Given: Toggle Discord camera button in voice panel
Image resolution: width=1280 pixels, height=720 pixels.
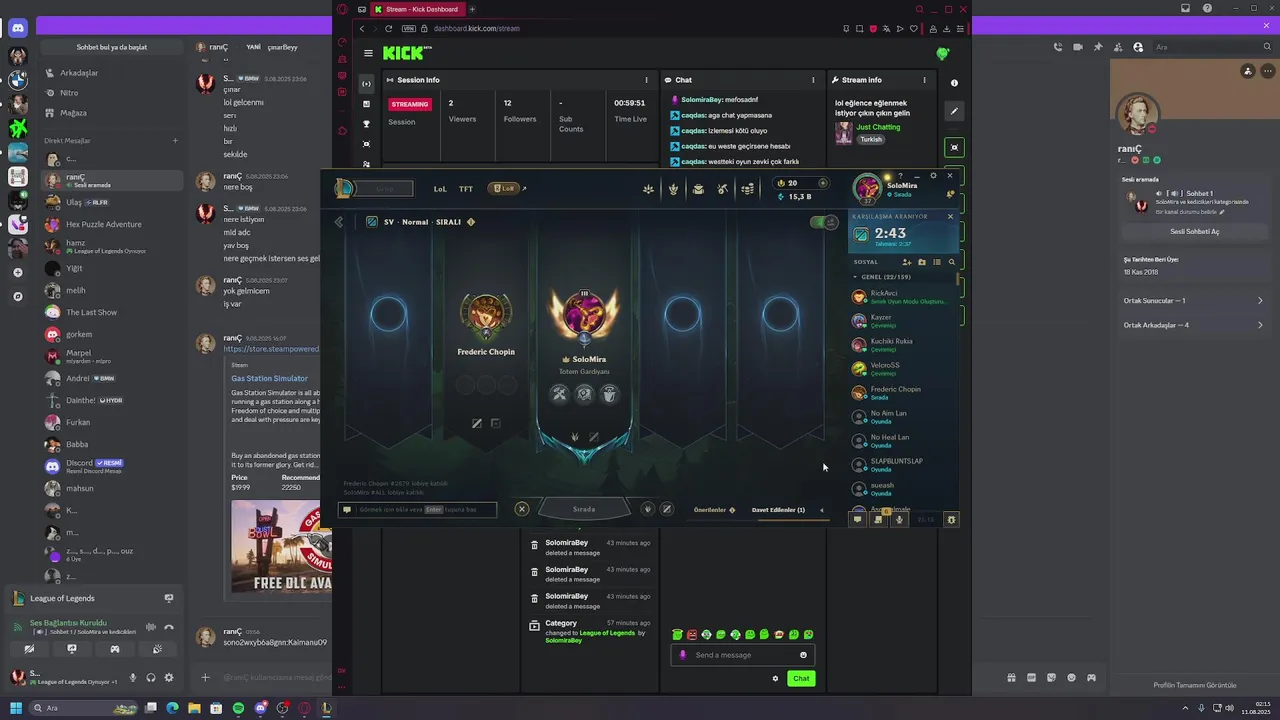Looking at the screenshot, I should tap(29, 649).
